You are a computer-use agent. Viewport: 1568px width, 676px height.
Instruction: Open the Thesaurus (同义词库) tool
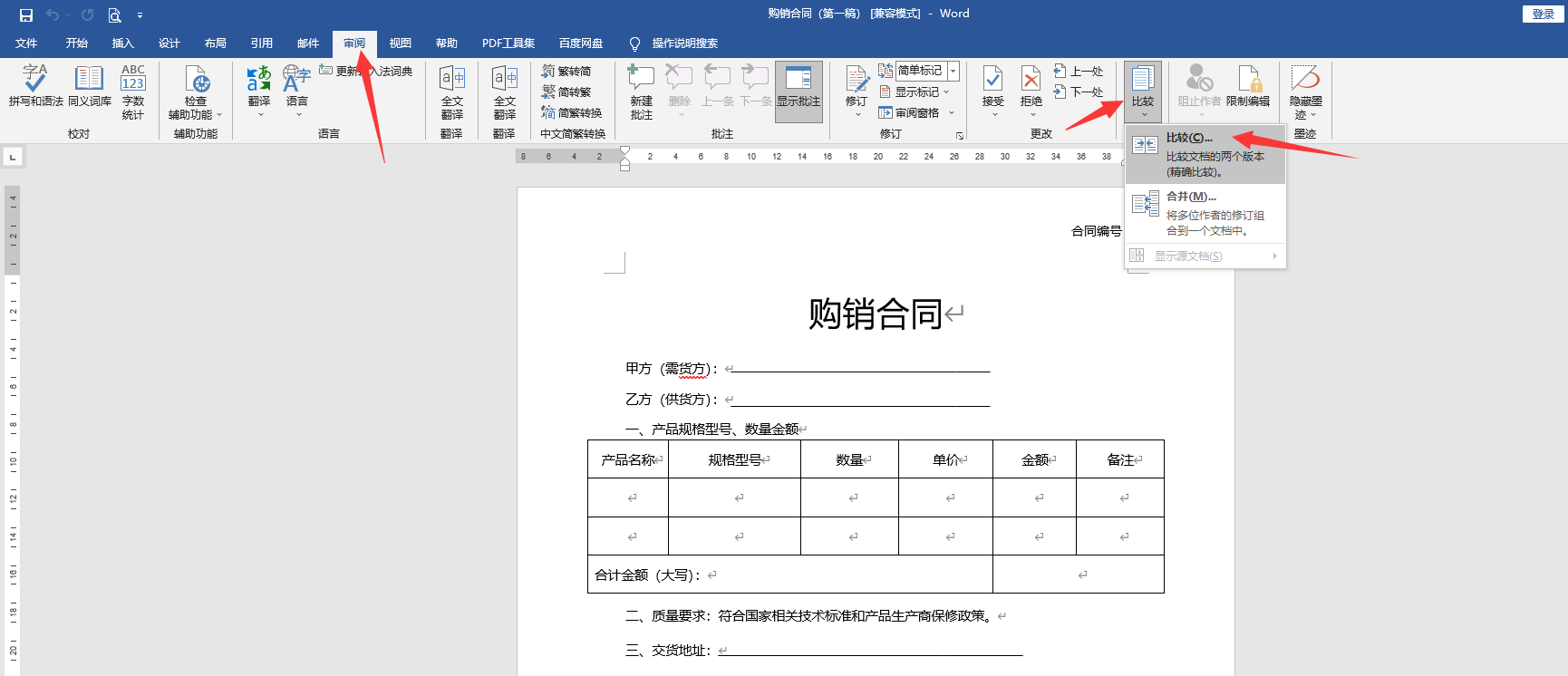89,87
